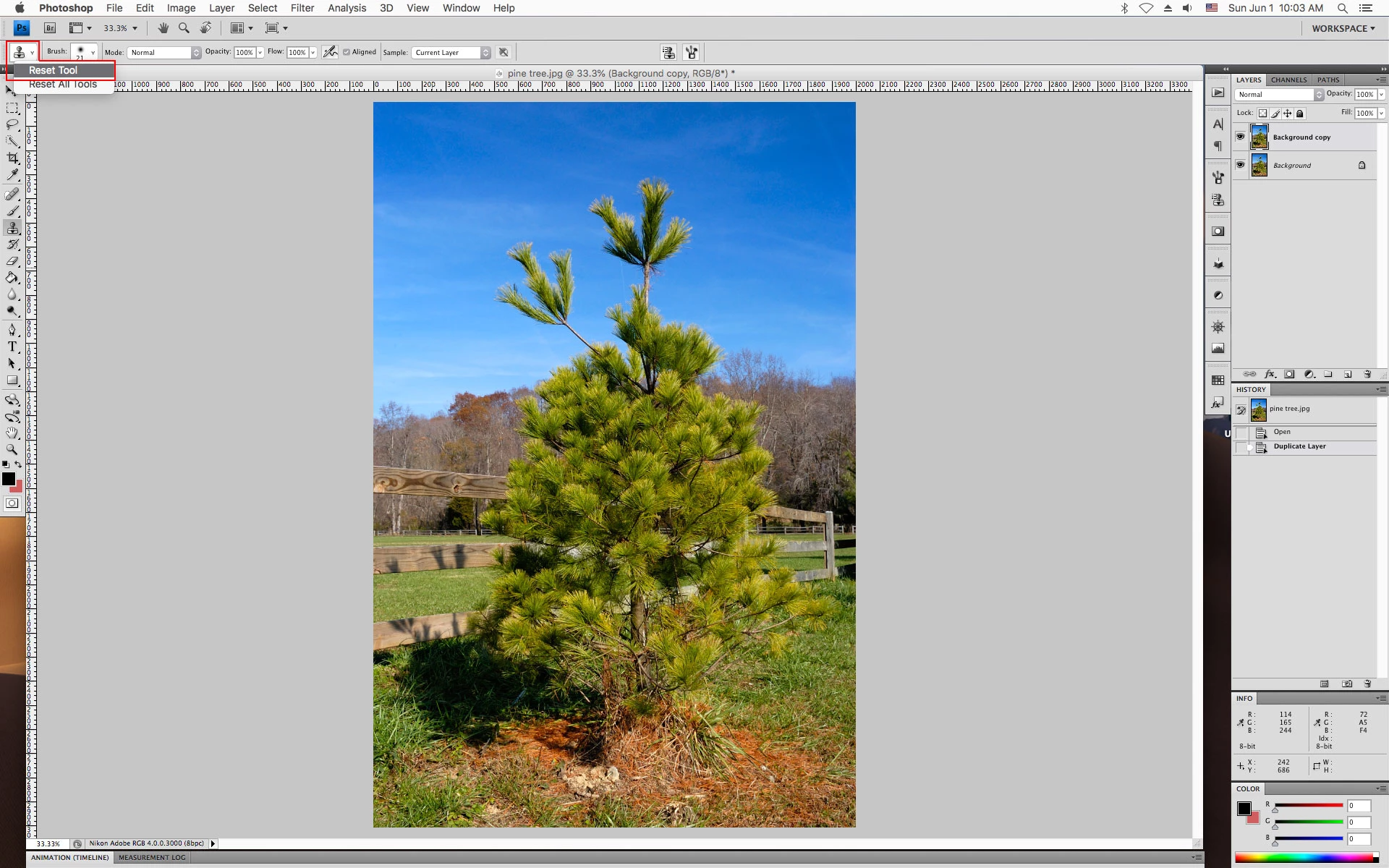Open the WORKSPACE dropdown menu
This screenshot has height=868, width=1389.
[x=1343, y=28]
